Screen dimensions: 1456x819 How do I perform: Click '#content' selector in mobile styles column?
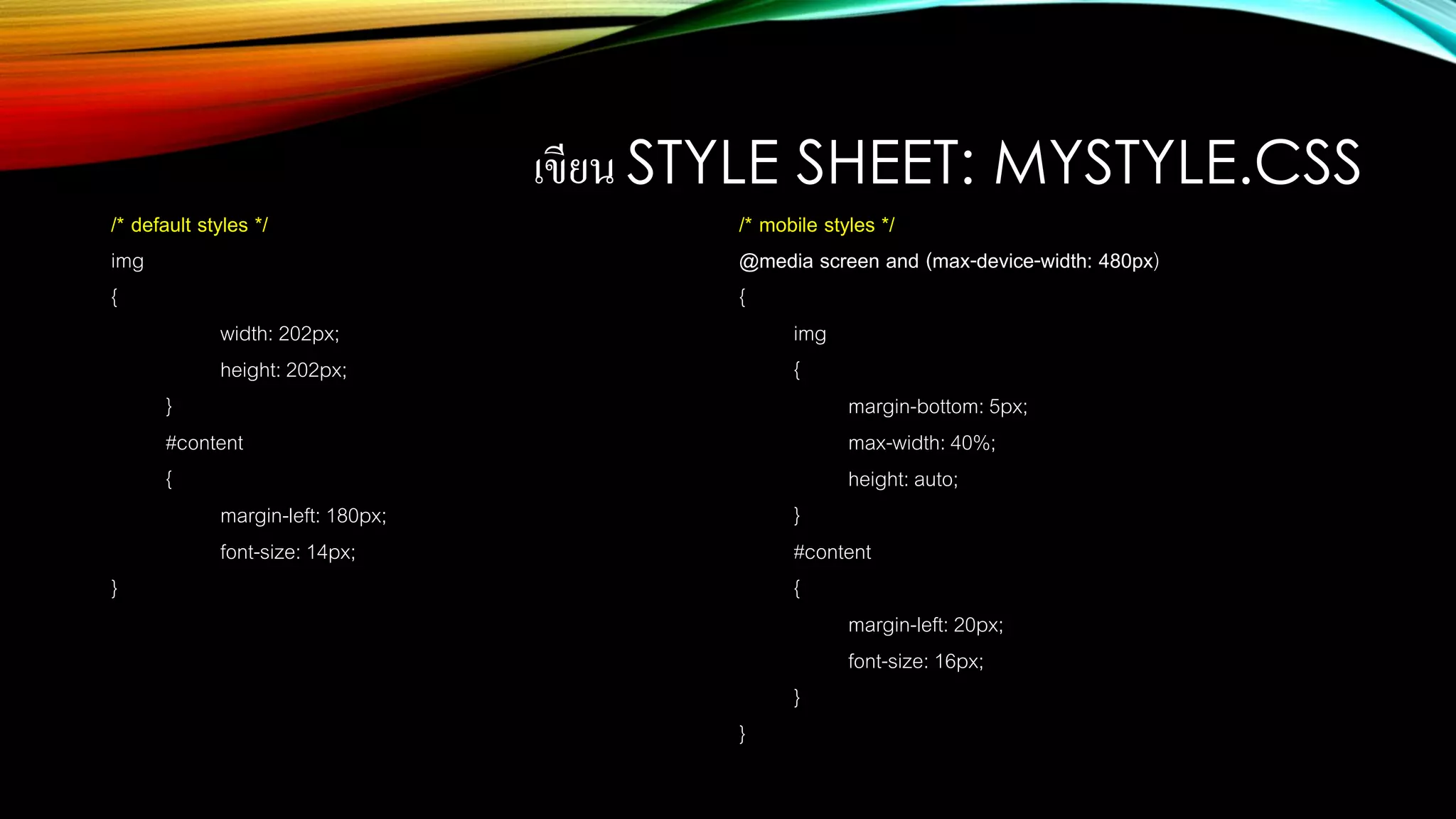pyautogui.click(x=832, y=552)
